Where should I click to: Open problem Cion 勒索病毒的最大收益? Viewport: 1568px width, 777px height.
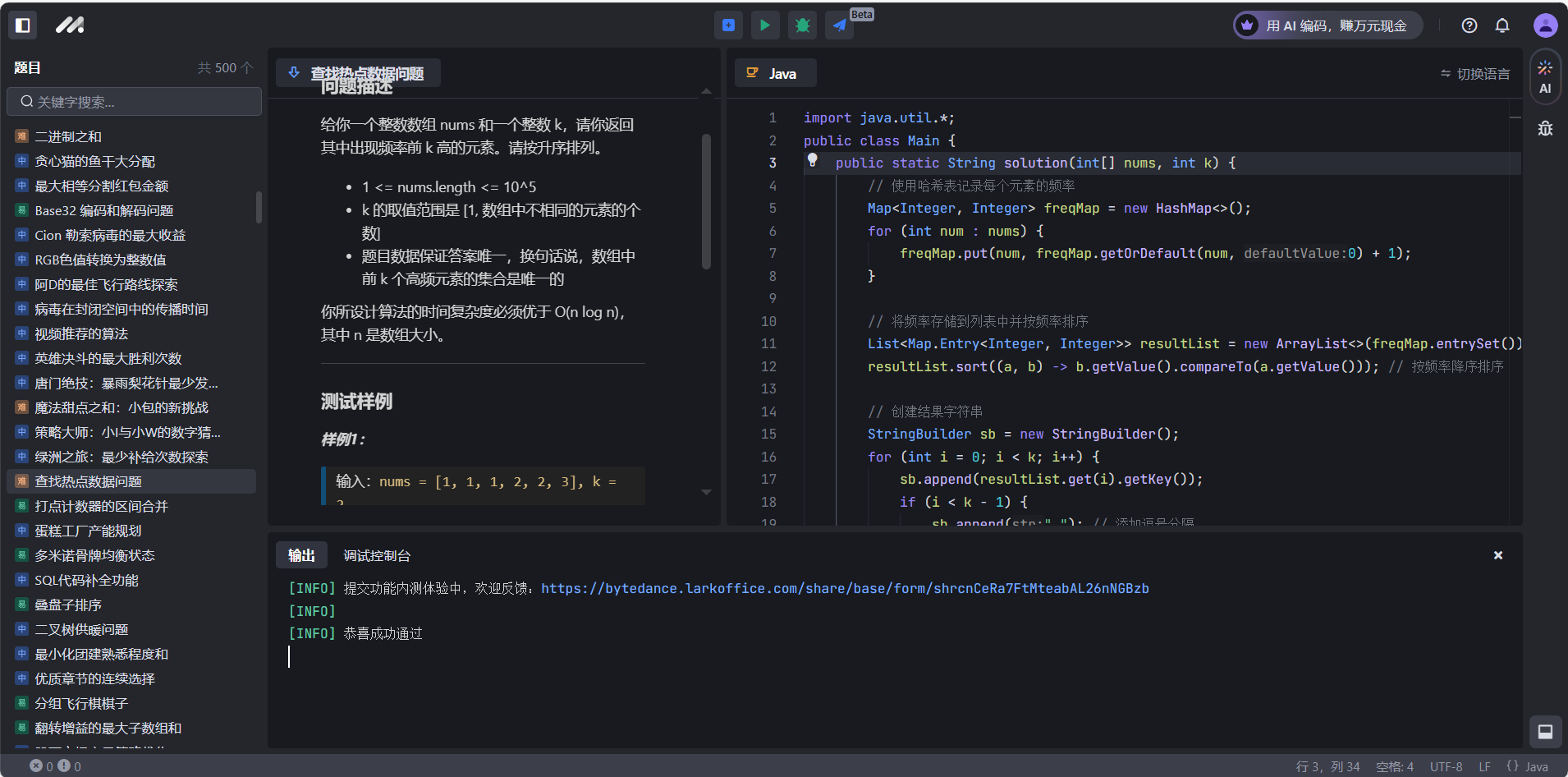click(x=131, y=235)
